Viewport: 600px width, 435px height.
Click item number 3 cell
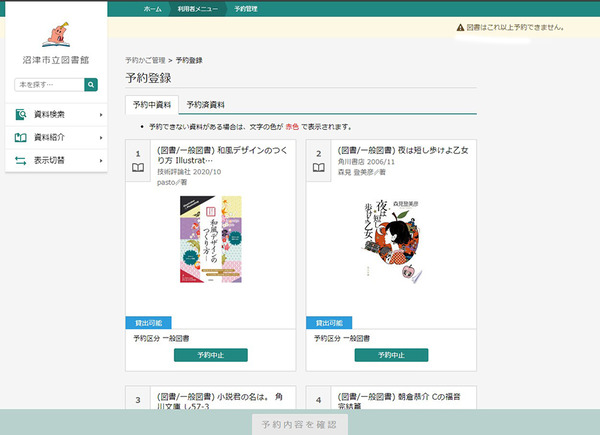[138, 398]
